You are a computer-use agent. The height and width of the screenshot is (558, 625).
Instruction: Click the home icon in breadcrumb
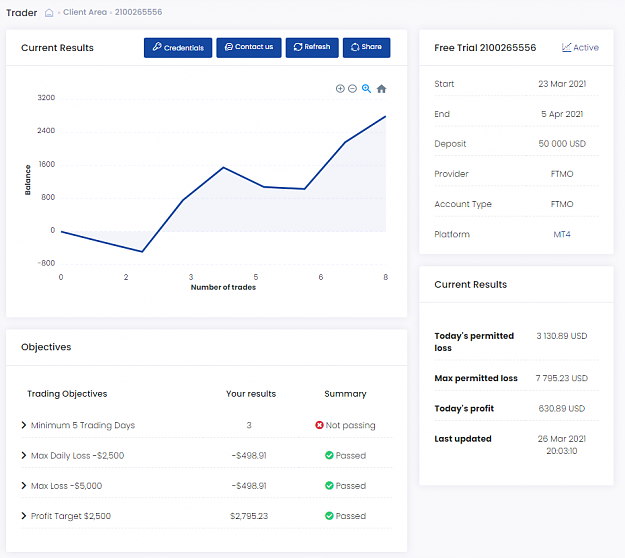click(49, 13)
